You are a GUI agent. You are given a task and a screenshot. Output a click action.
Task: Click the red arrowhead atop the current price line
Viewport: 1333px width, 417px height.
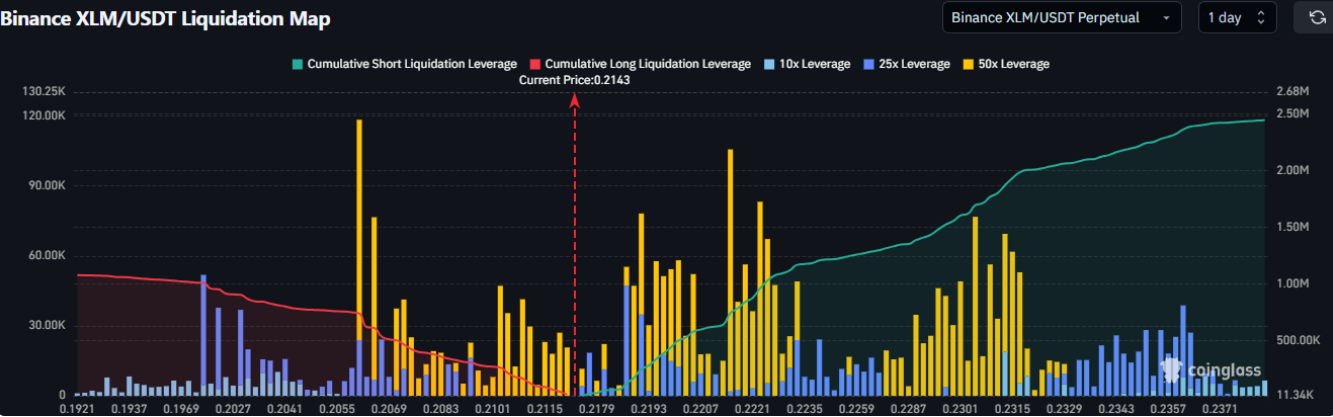pos(575,99)
